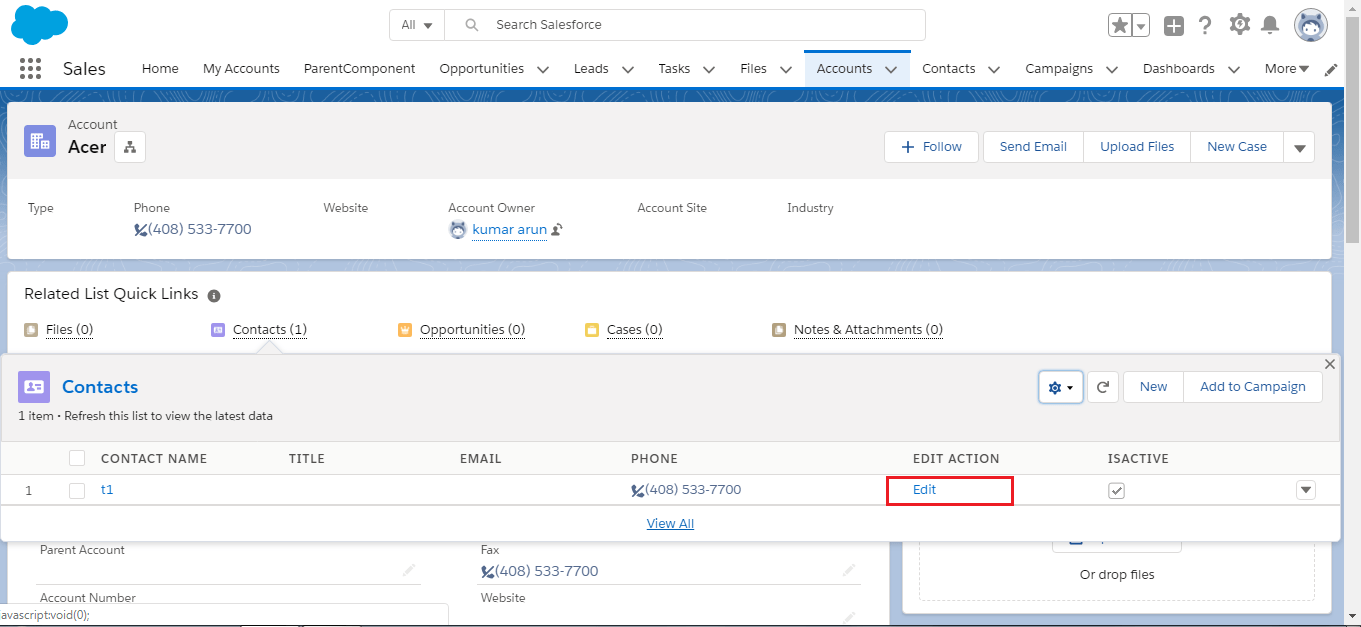View account hierarchy icon next to Acer
Viewport: 1361px width, 627px height.
(x=130, y=147)
